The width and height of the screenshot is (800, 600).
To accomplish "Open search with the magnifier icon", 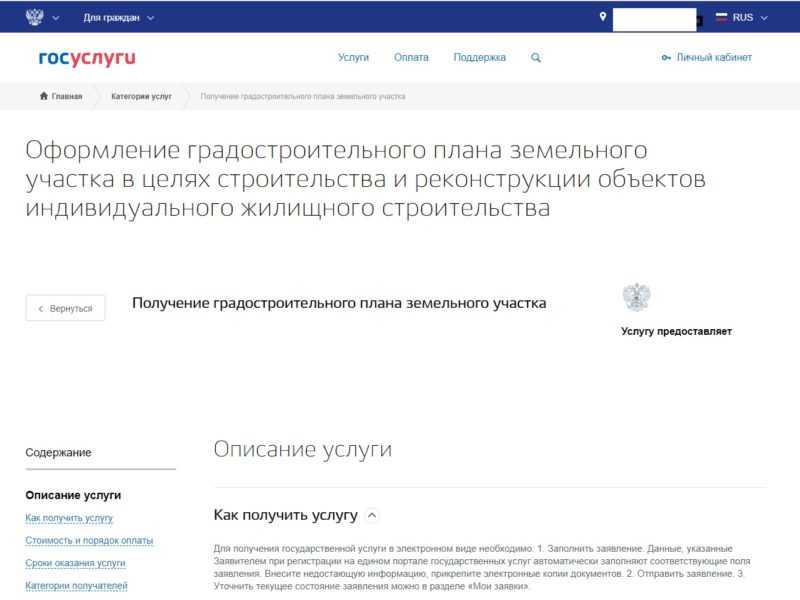I will (x=536, y=58).
